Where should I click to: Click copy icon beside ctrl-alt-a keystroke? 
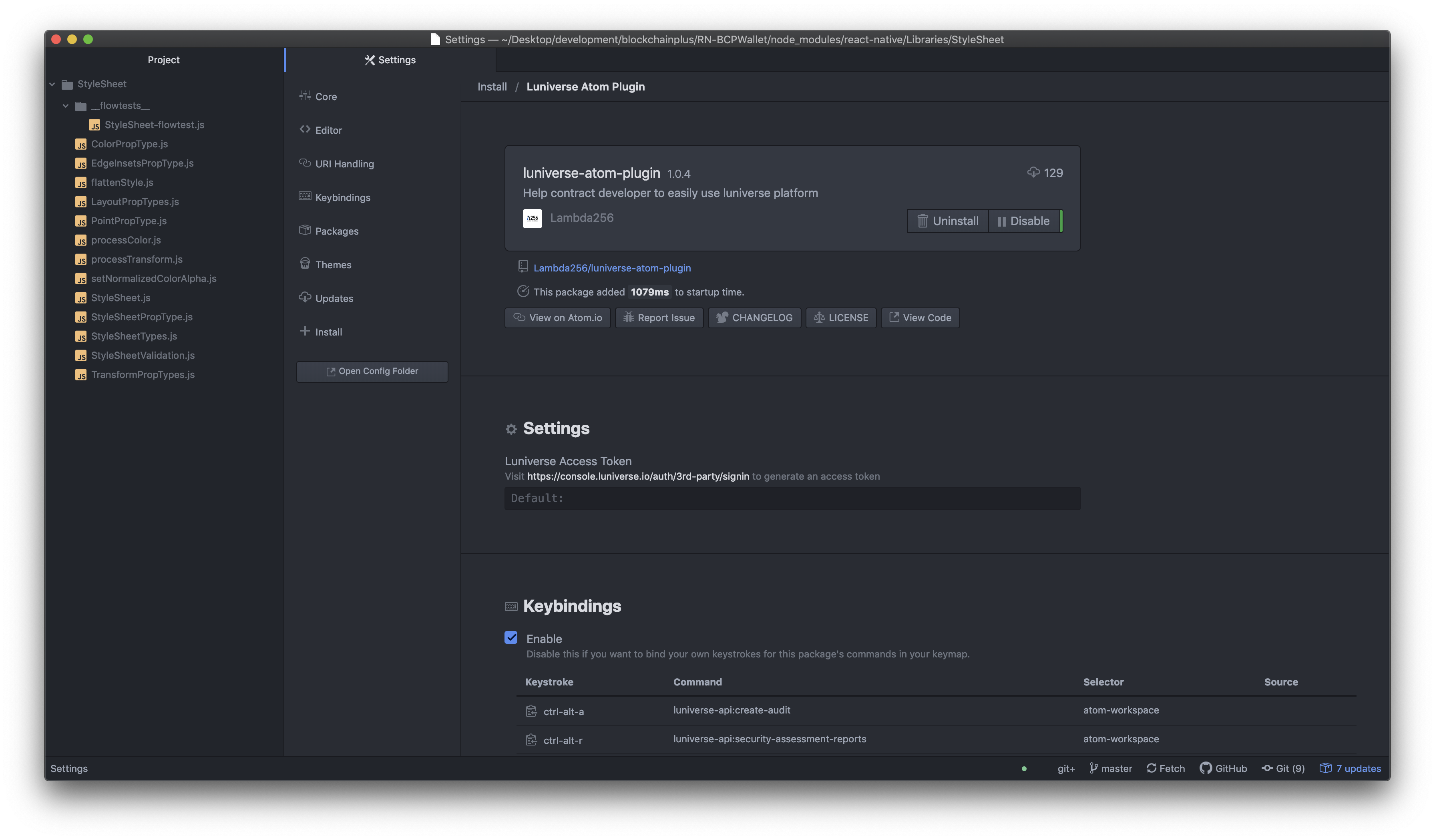pyautogui.click(x=531, y=711)
